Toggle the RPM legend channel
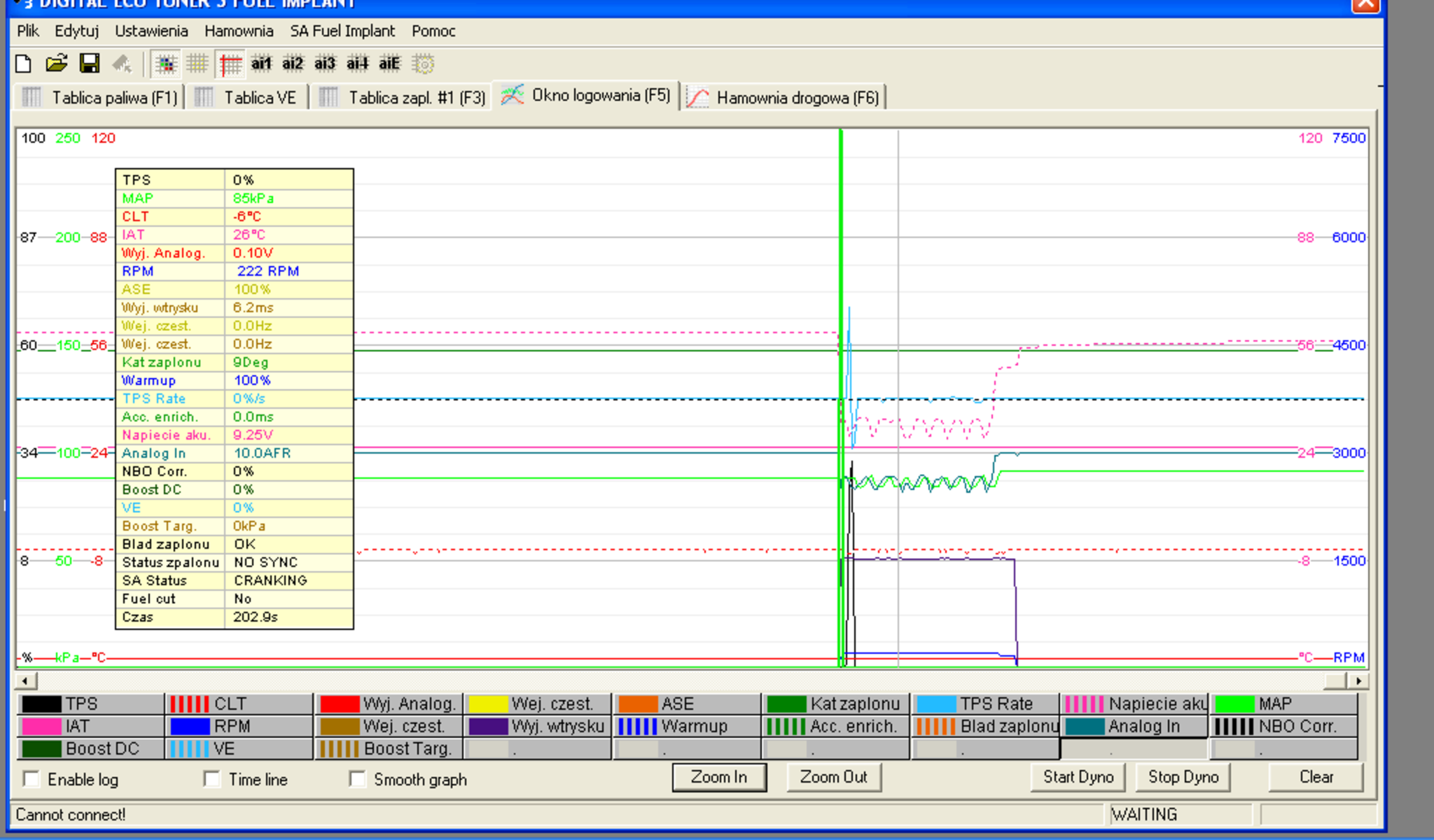The width and height of the screenshot is (1434, 840). [x=239, y=726]
